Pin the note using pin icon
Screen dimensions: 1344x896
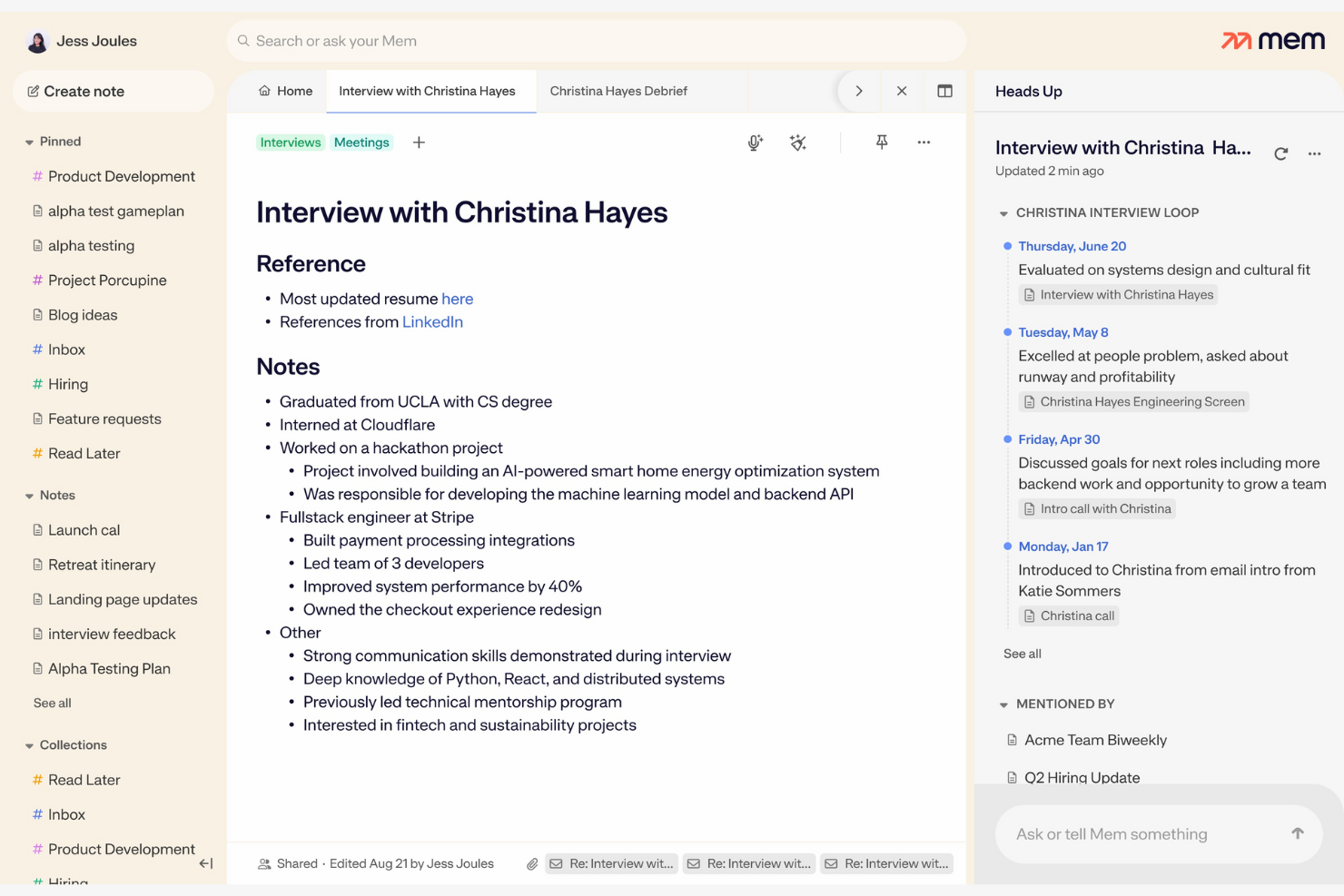tap(881, 142)
